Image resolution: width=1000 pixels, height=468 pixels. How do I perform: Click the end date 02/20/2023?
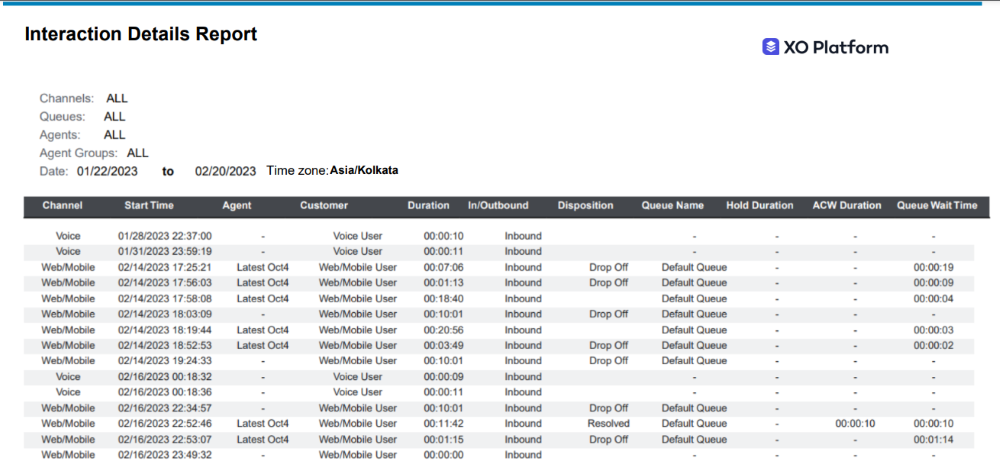[226, 171]
